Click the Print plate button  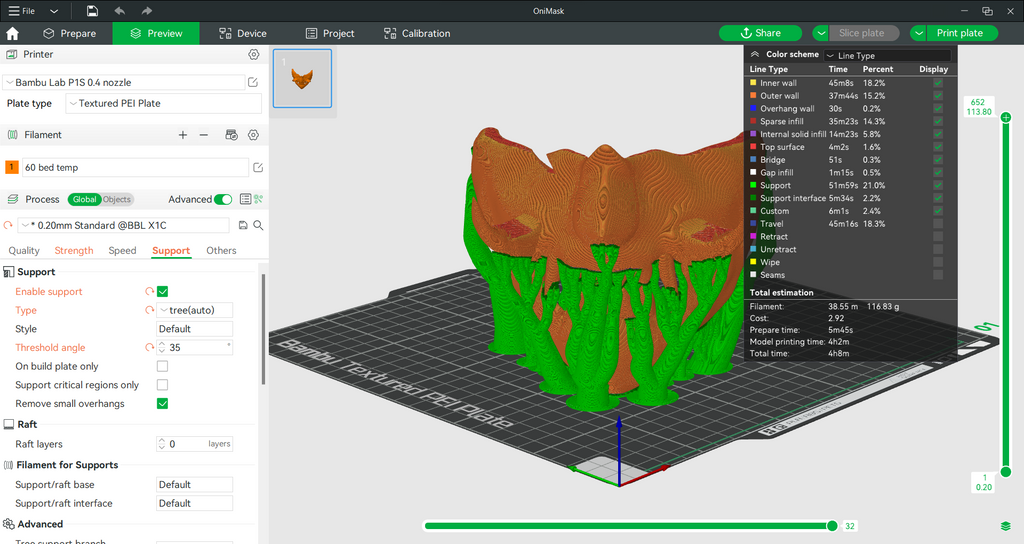coord(959,33)
